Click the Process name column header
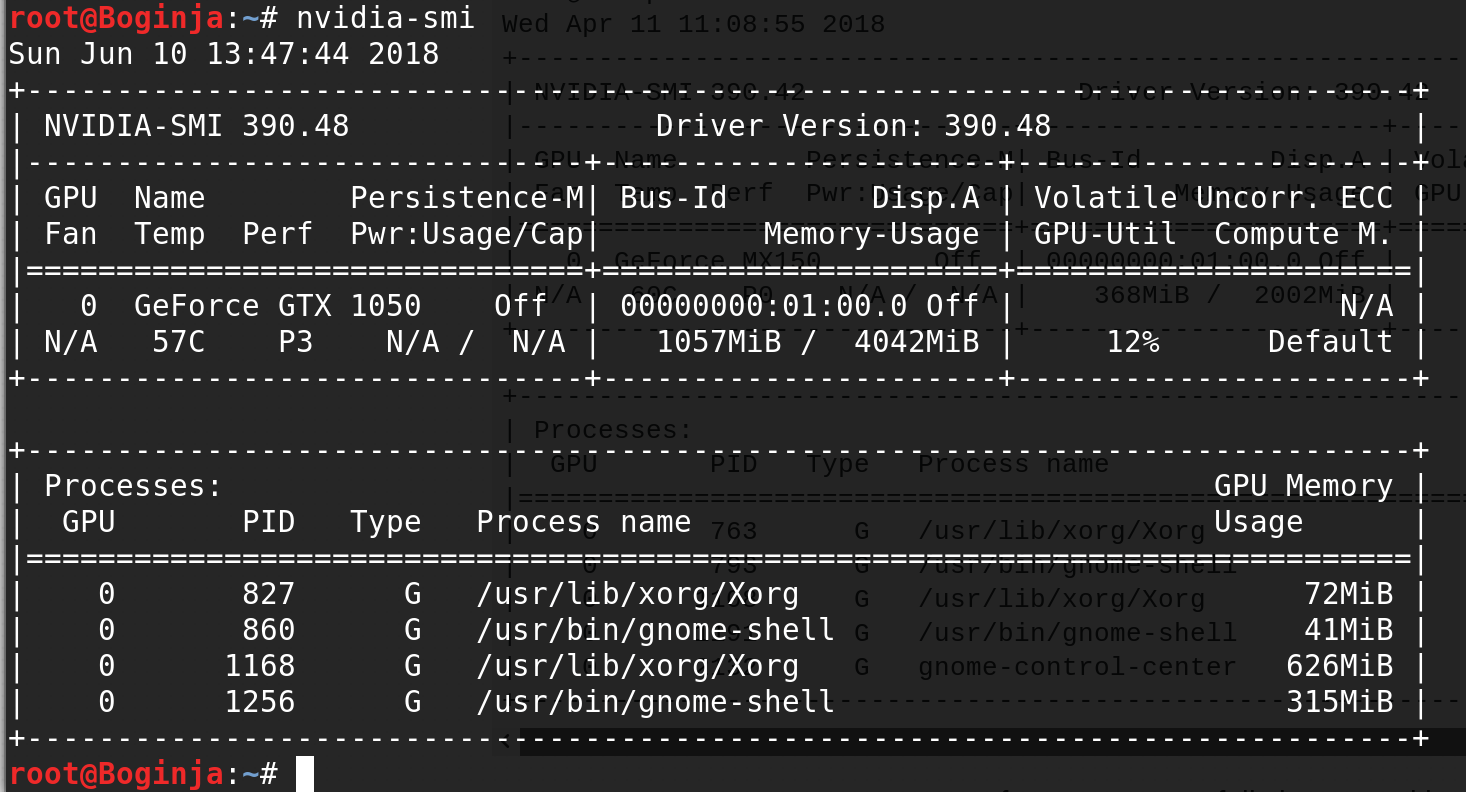Screen dimensions: 1466x792 point(584,522)
